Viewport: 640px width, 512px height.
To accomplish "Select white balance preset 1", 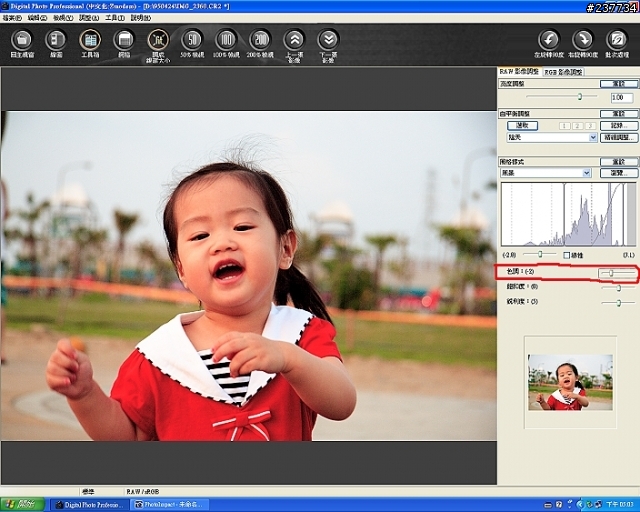I will pyautogui.click(x=565, y=126).
